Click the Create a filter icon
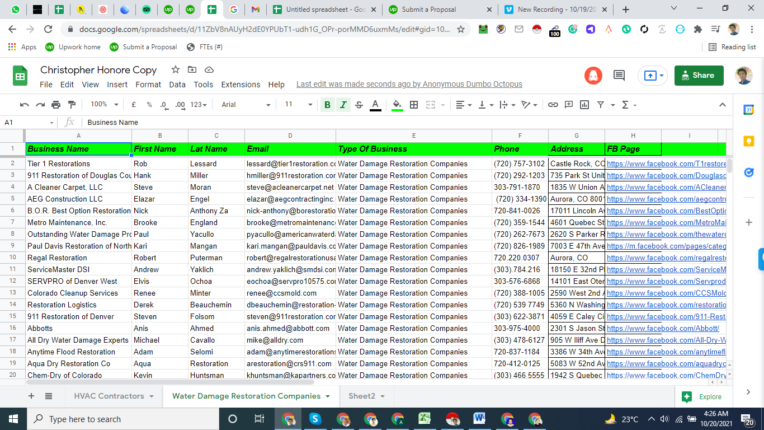The height and width of the screenshot is (430, 764). (601, 105)
